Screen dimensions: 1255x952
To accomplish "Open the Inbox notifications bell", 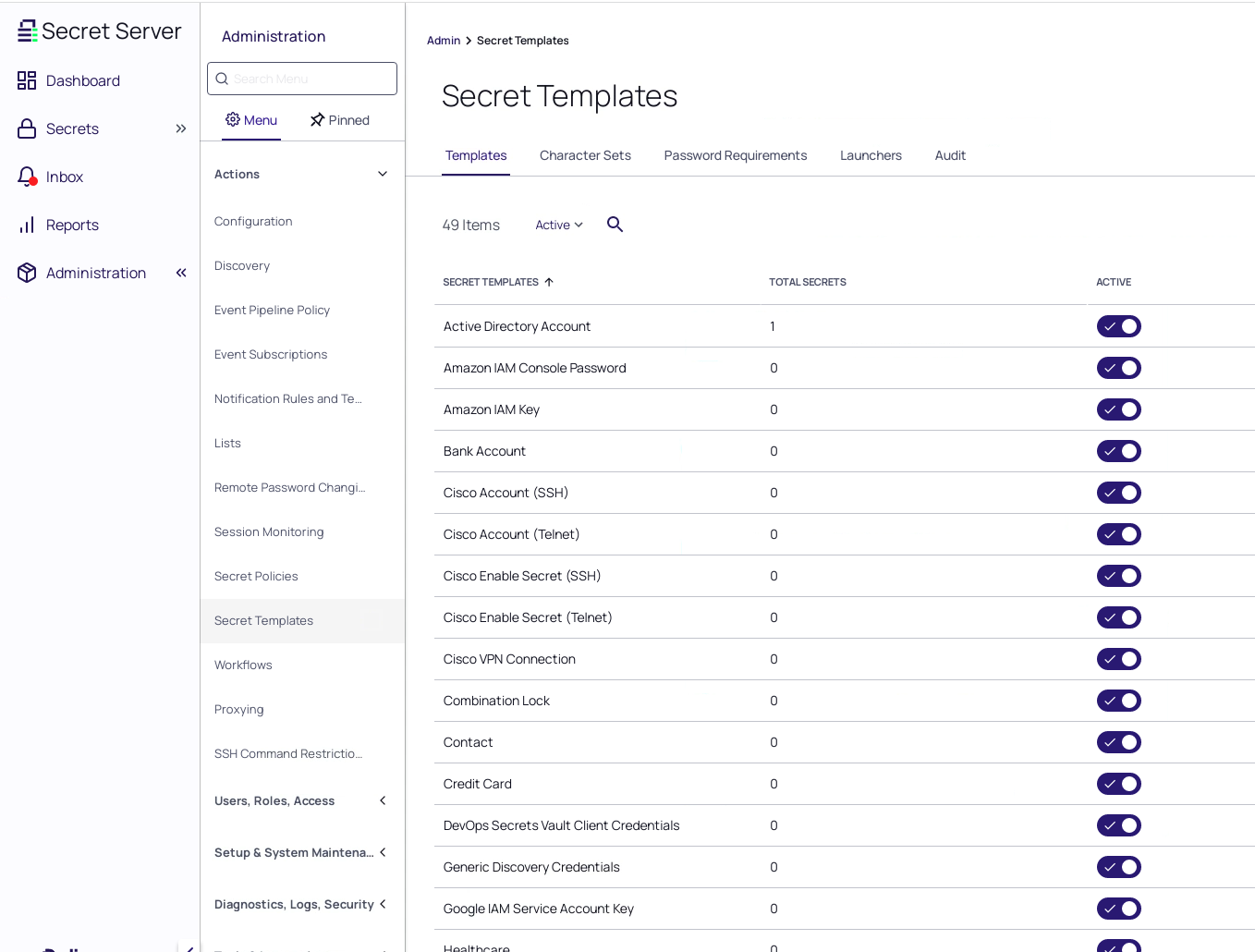I will pyautogui.click(x=26, y=177).
